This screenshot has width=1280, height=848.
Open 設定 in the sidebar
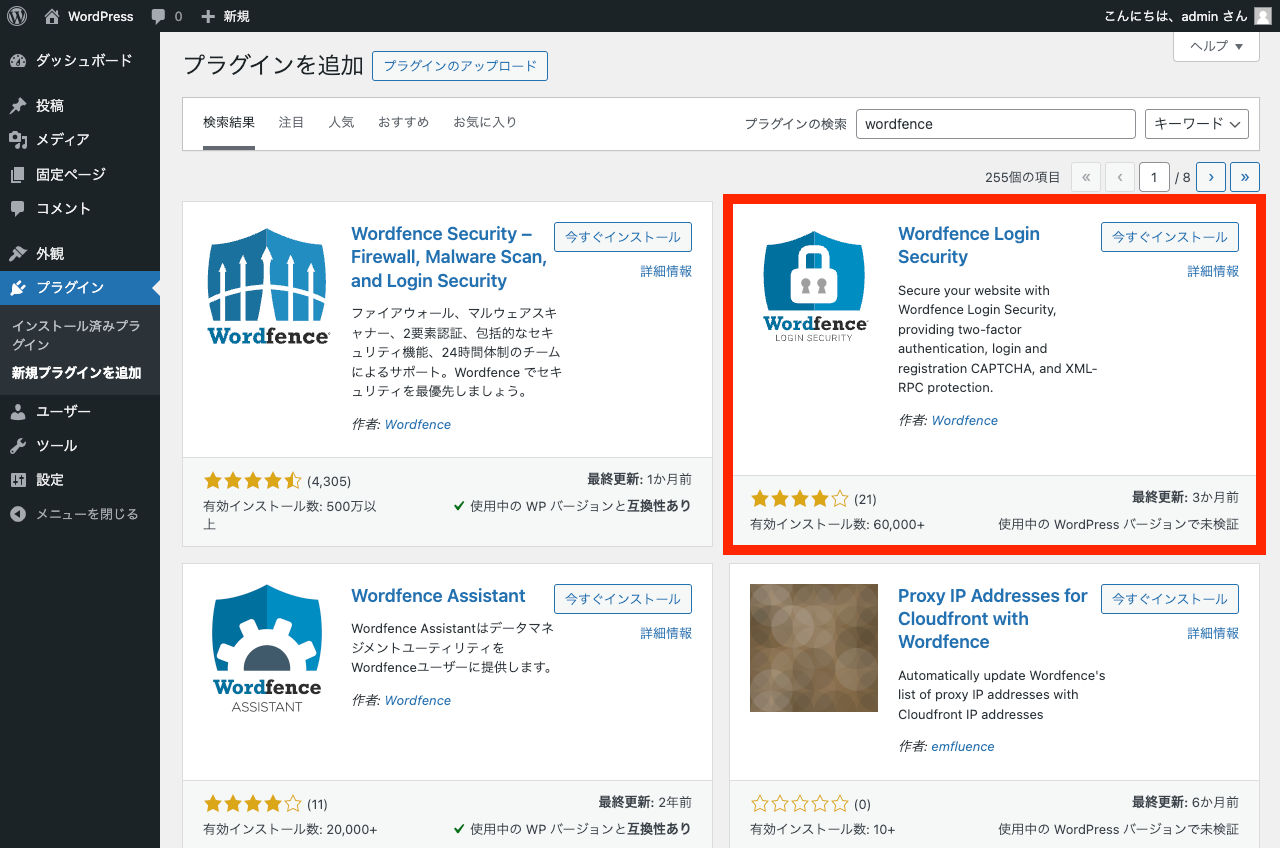click(80, 479)
